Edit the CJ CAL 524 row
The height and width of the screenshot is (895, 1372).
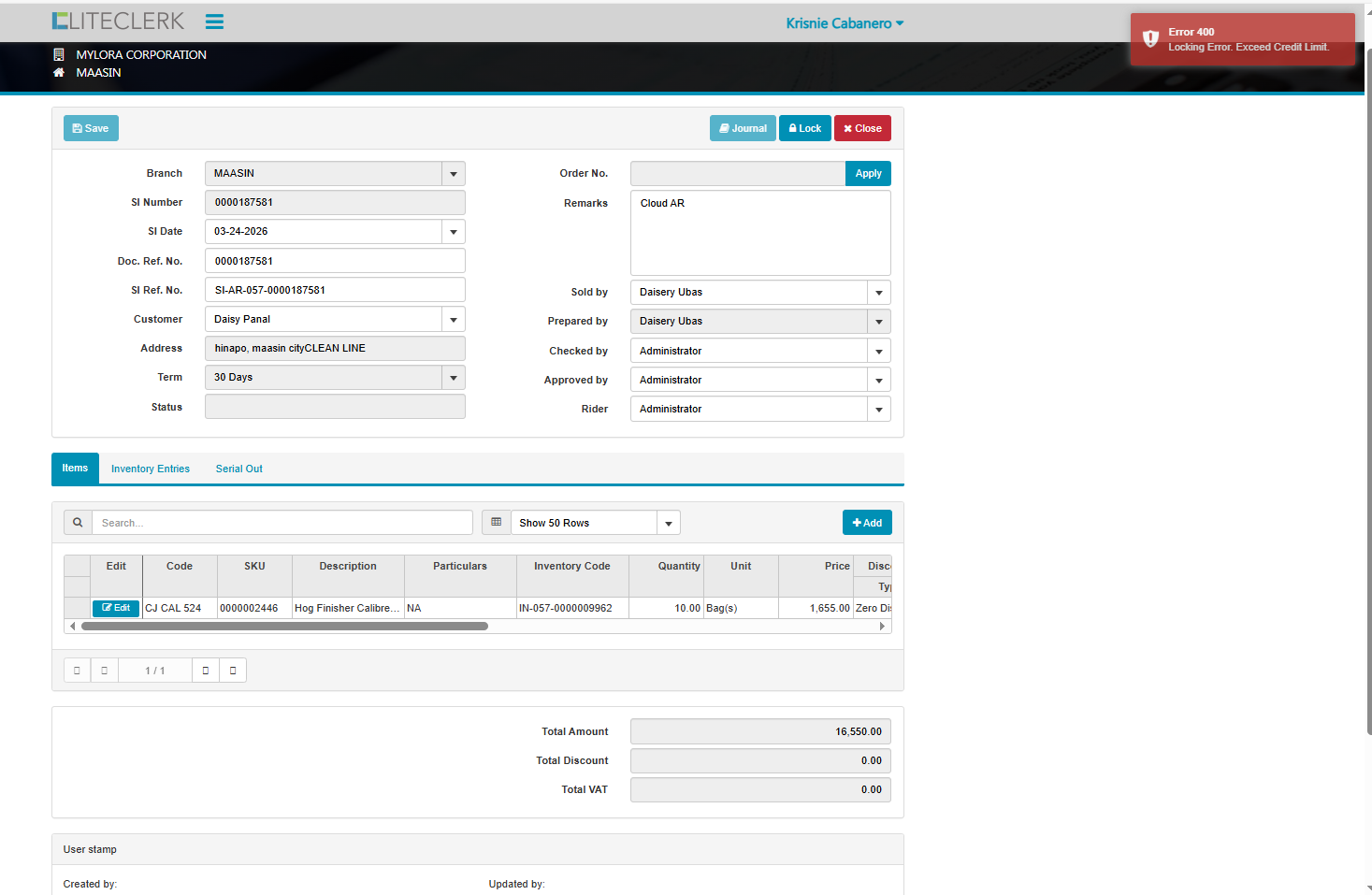click(116, 608)
